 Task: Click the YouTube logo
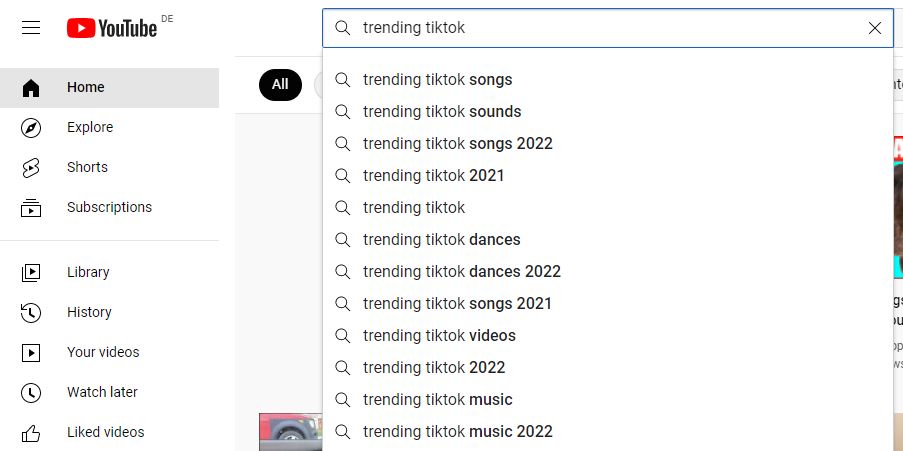[112, 28]
